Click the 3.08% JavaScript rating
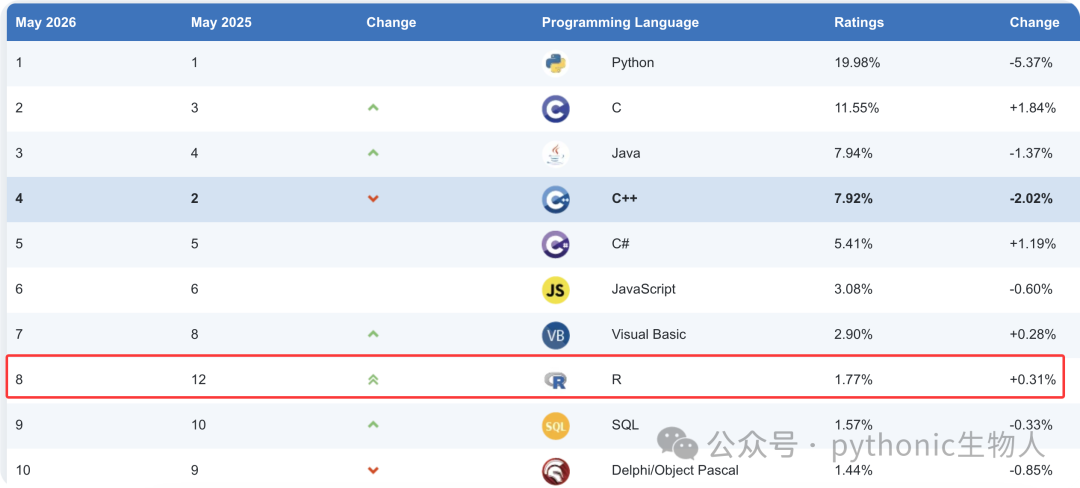Screen dimensions: 1080x488 [x=853, y=289]
